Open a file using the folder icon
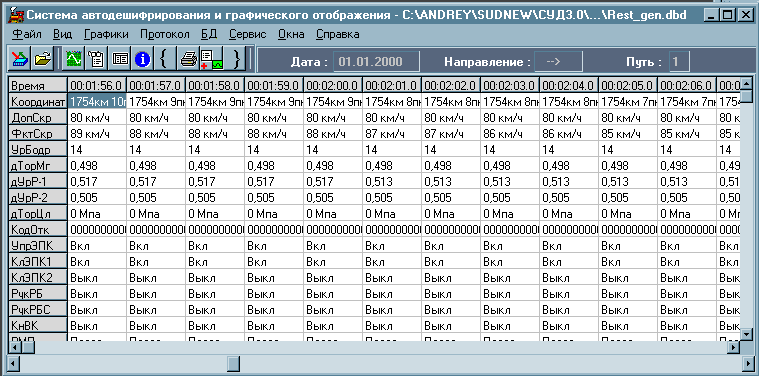This screenshot has width=759, height=376. (44, 59)
